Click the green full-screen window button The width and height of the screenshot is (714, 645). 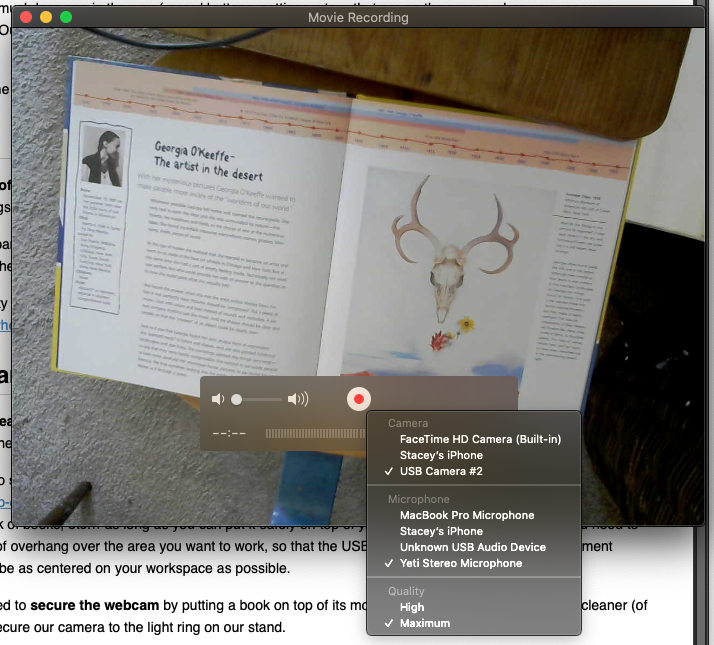pos(66,17)
